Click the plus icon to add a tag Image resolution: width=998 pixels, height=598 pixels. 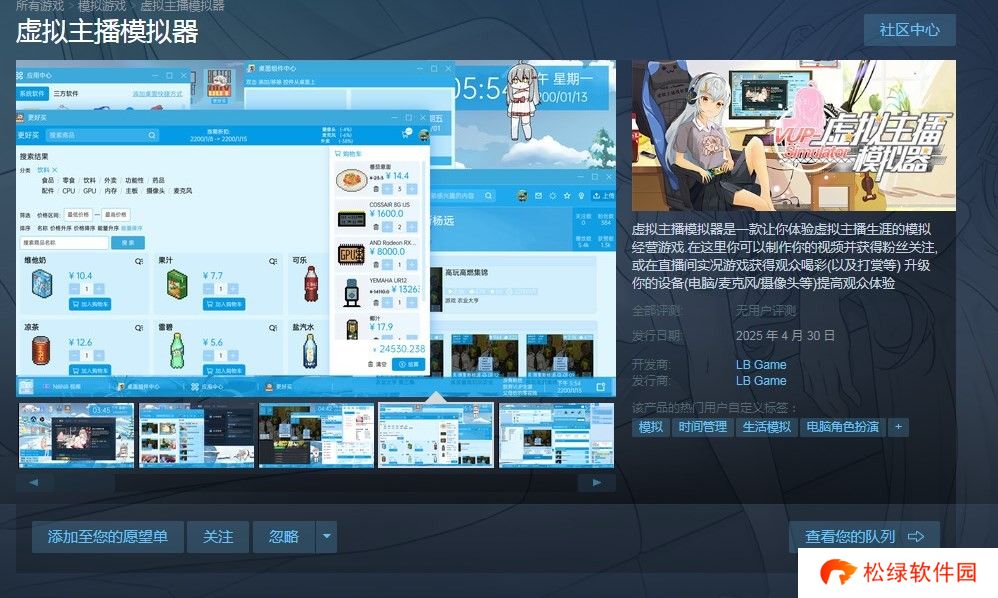pyautogui.click(x=898, y=427)
